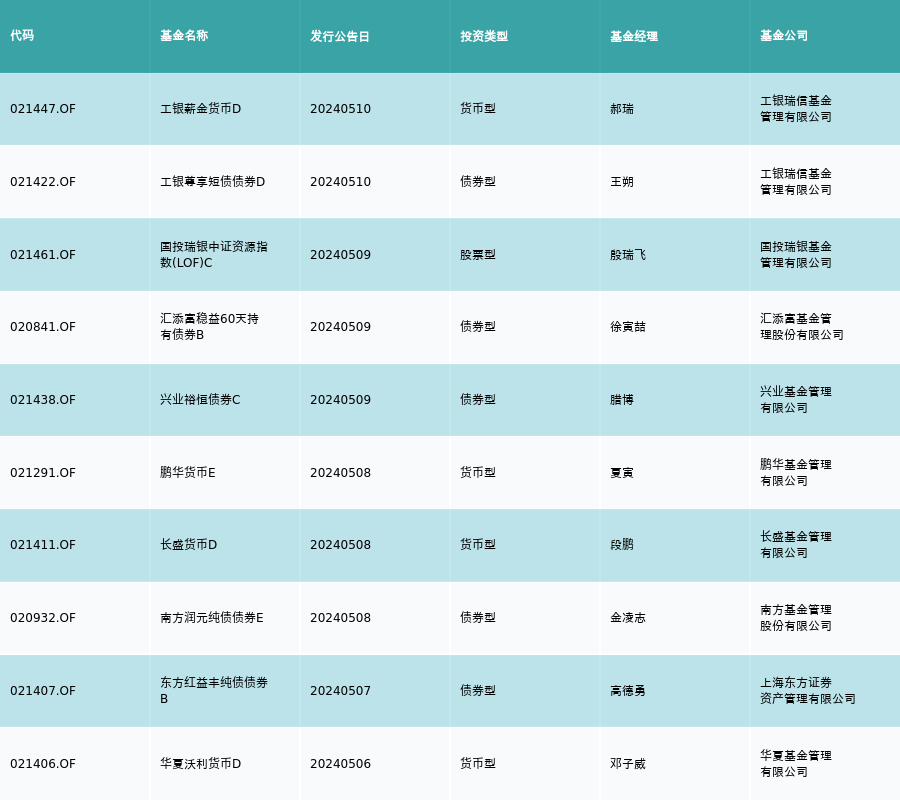Click the 投资类型 column header
Screen dimensions: 900x800
click(484, 36)
